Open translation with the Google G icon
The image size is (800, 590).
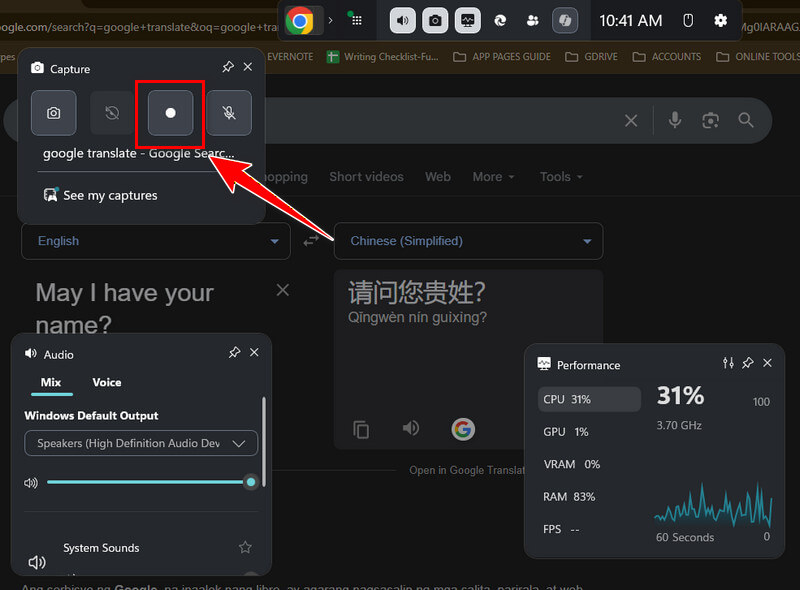pyautogui.click(x=463, y=428)
